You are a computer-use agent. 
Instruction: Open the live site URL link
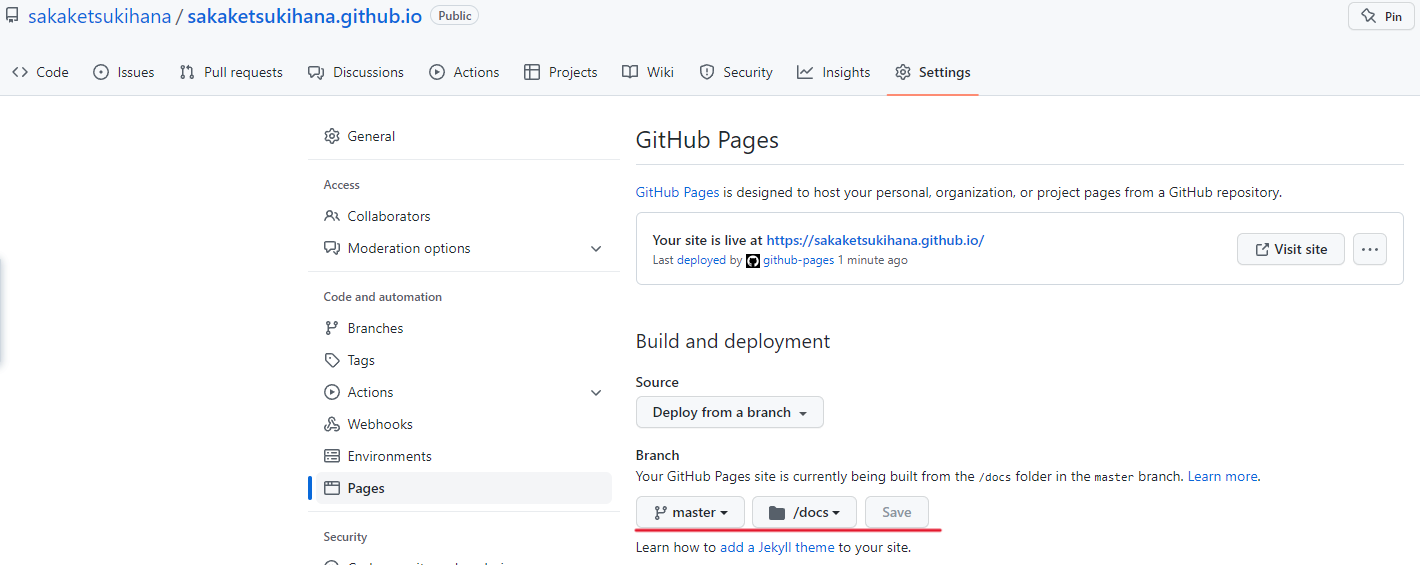pyautogui.click(x=875, y=240)
